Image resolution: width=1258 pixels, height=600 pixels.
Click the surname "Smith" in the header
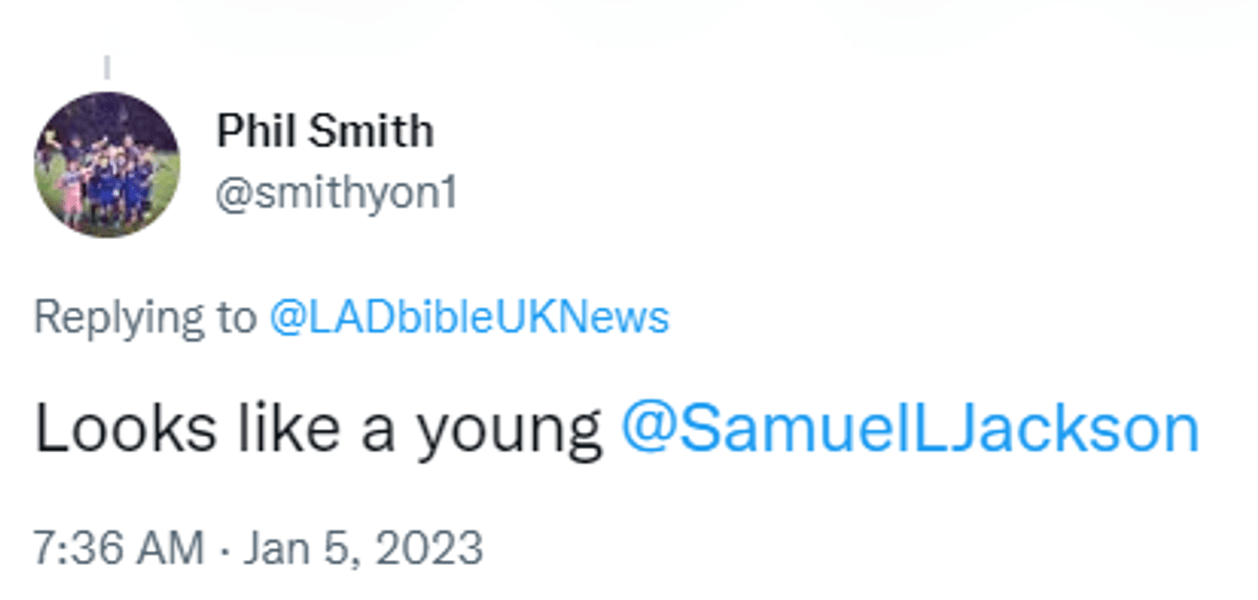point(370,131)
